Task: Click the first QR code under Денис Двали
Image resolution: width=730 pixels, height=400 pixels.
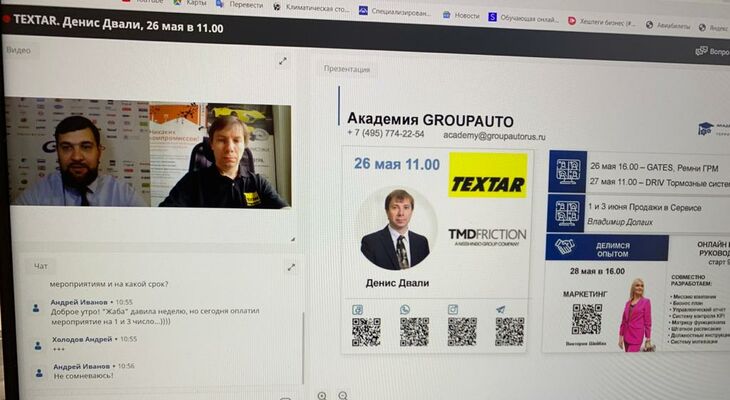Action: (366, 332)
